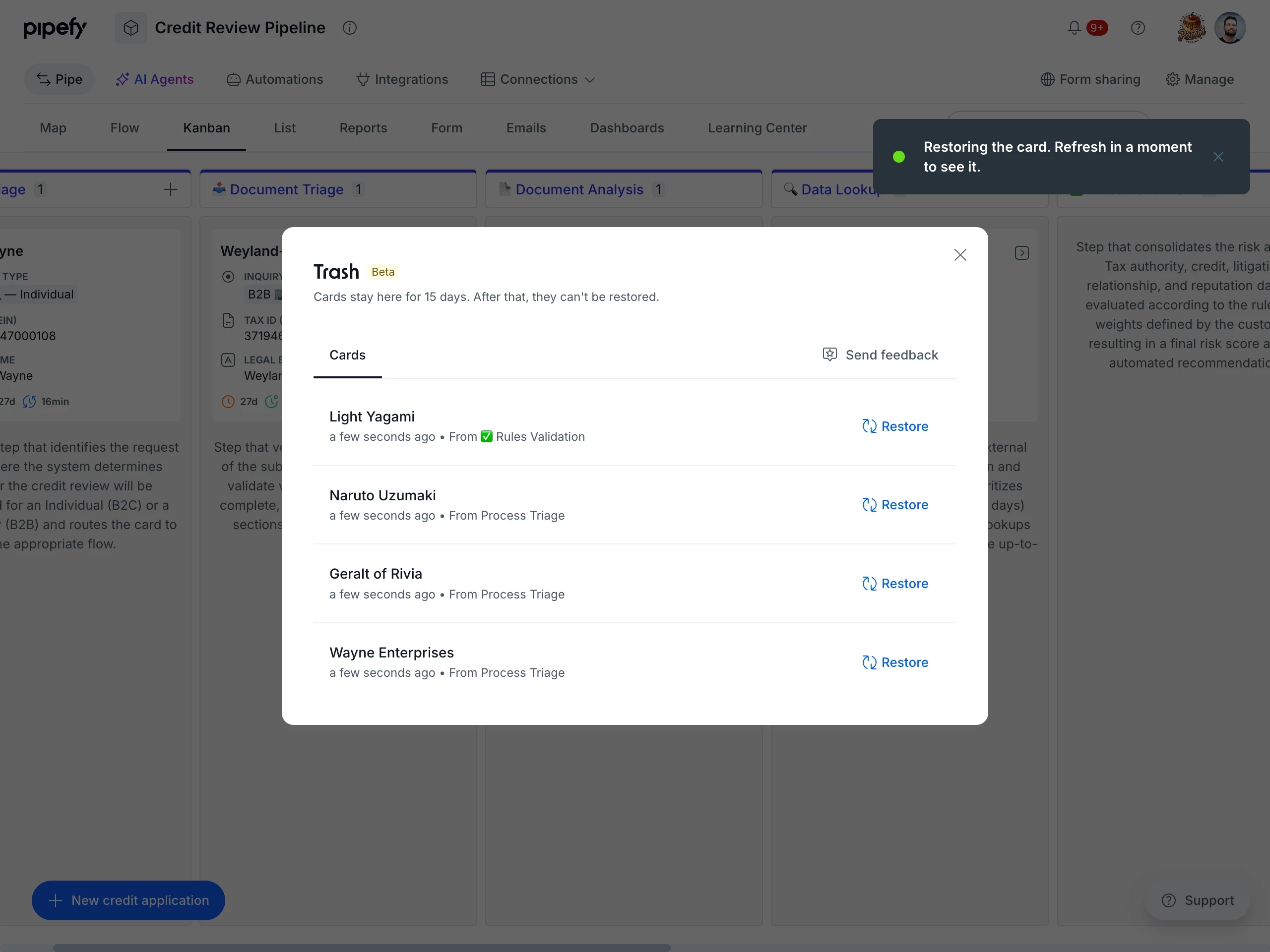Collapse the phase using the arrow icon

tap(1021, 253)
